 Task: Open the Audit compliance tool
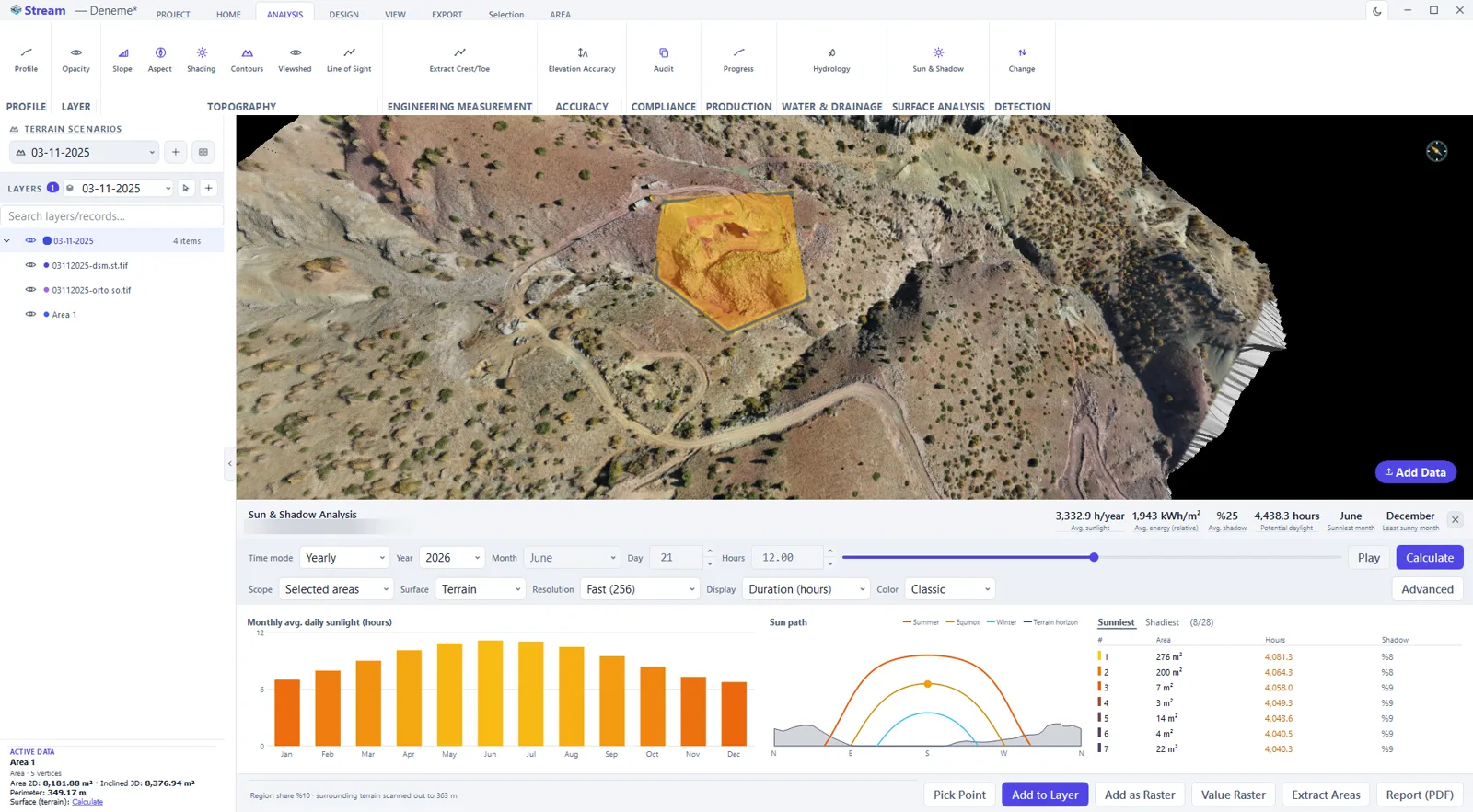point(664,59)
